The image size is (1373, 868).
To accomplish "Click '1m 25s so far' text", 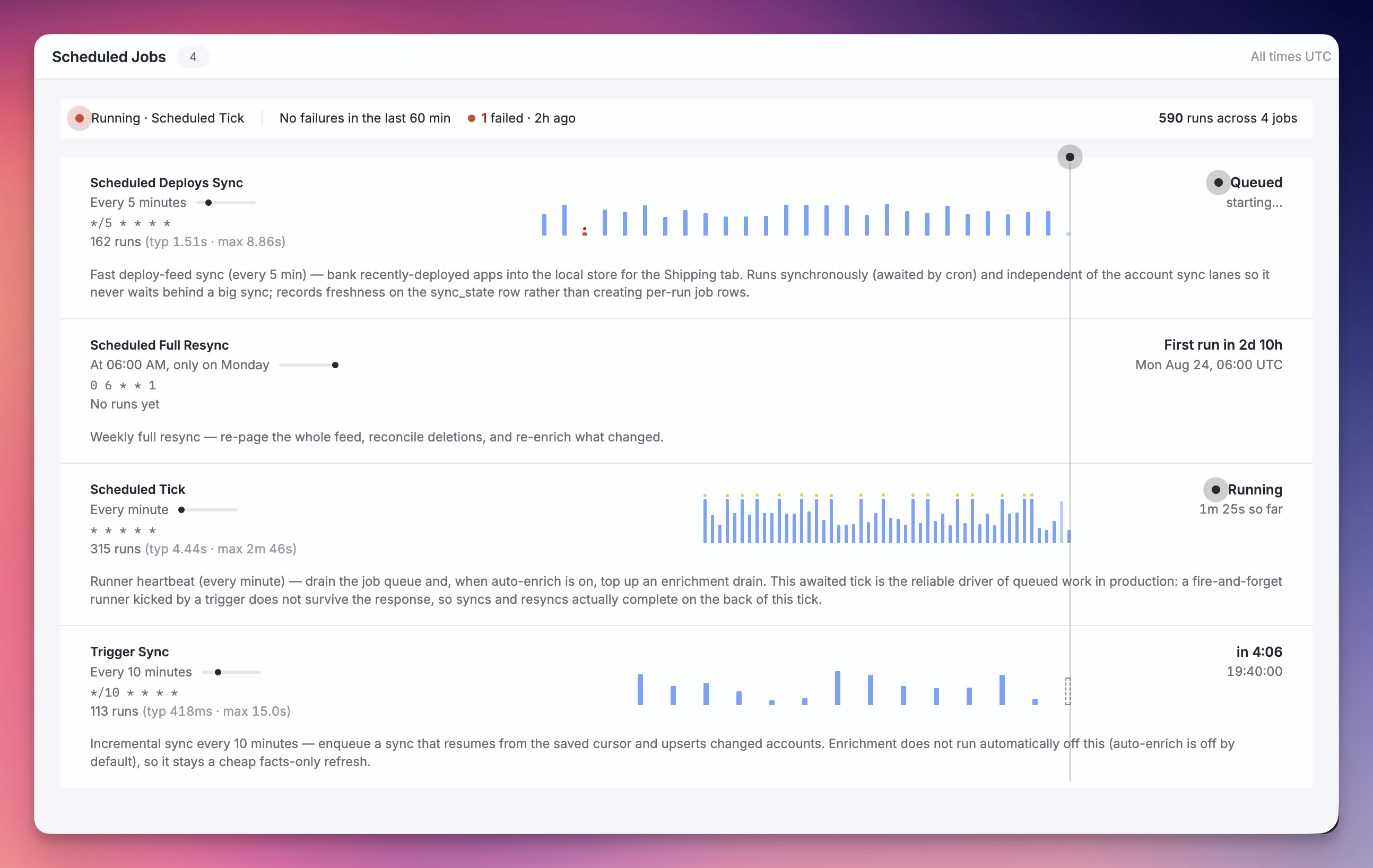I will tap(1241, 509).
